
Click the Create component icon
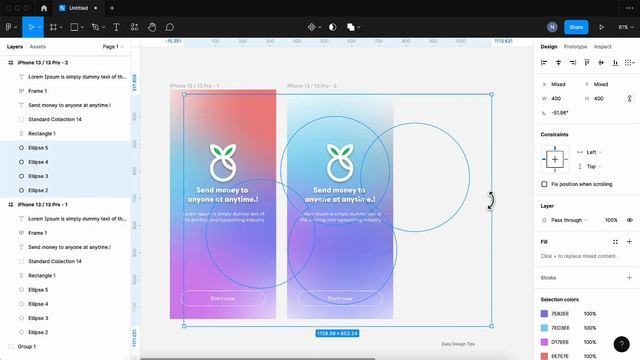tap(312, 27)
